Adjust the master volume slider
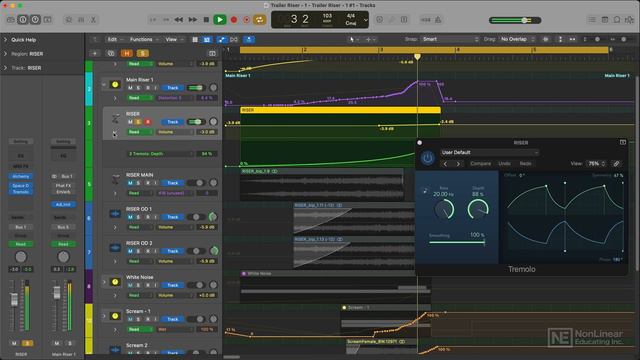The height and width of the screenshot is (360, 640). [x=516, y=20]
